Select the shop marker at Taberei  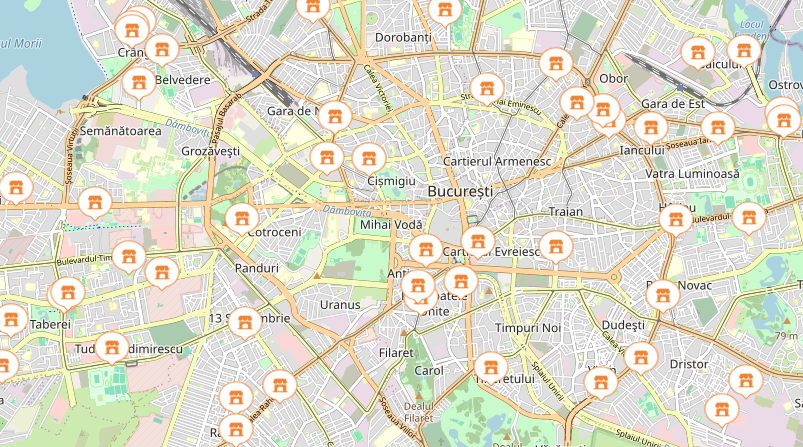point(11,320)
